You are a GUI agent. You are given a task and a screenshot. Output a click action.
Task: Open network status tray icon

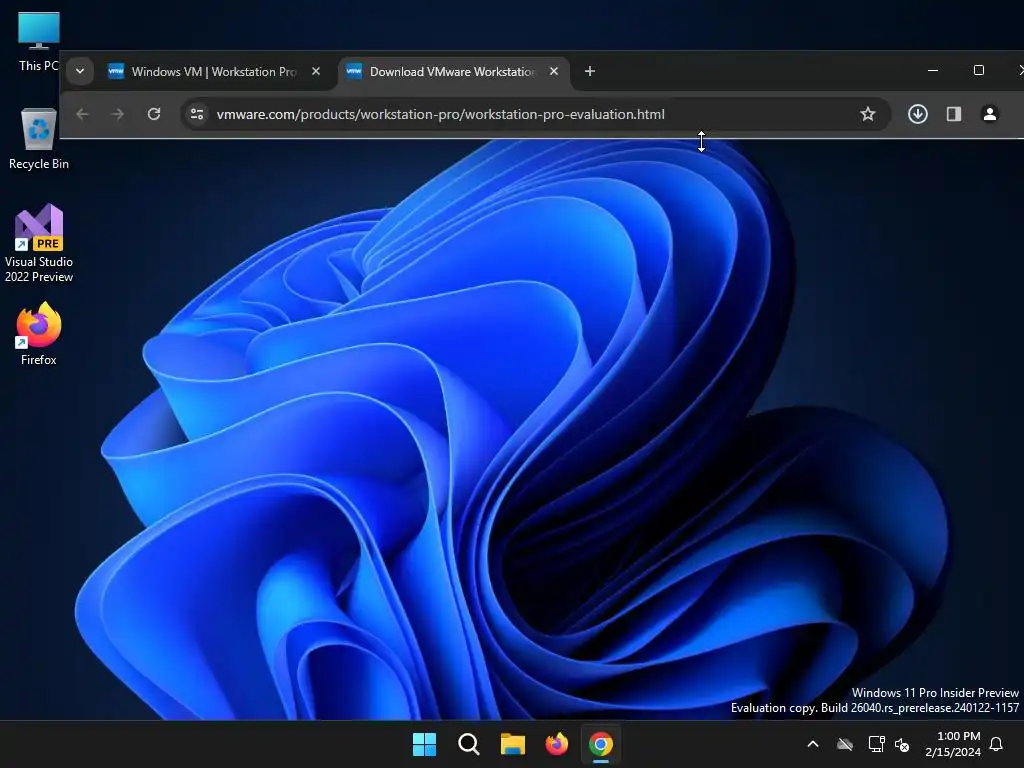coord(876,744)
